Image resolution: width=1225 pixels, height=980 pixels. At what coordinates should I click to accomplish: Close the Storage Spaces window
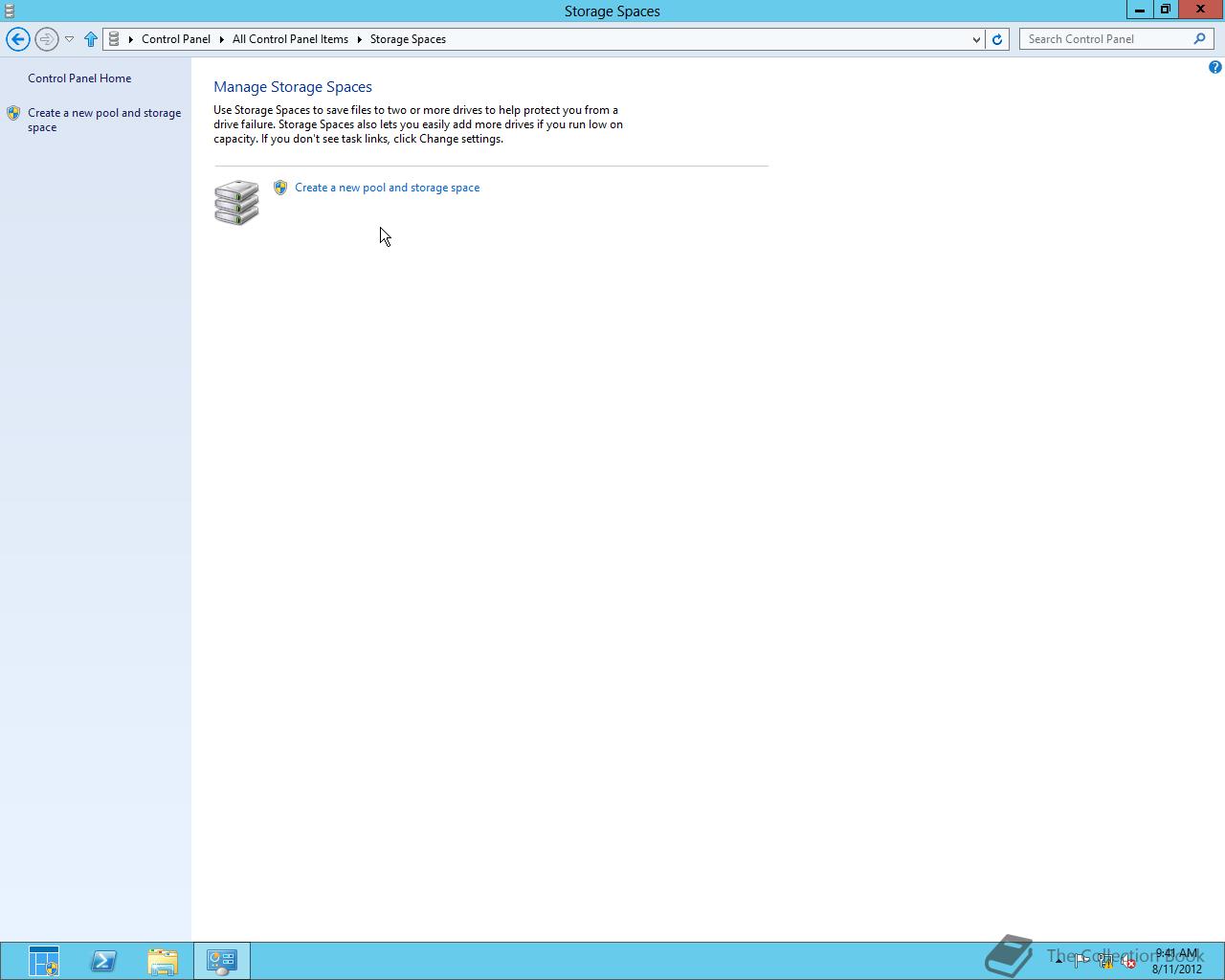1200,10
